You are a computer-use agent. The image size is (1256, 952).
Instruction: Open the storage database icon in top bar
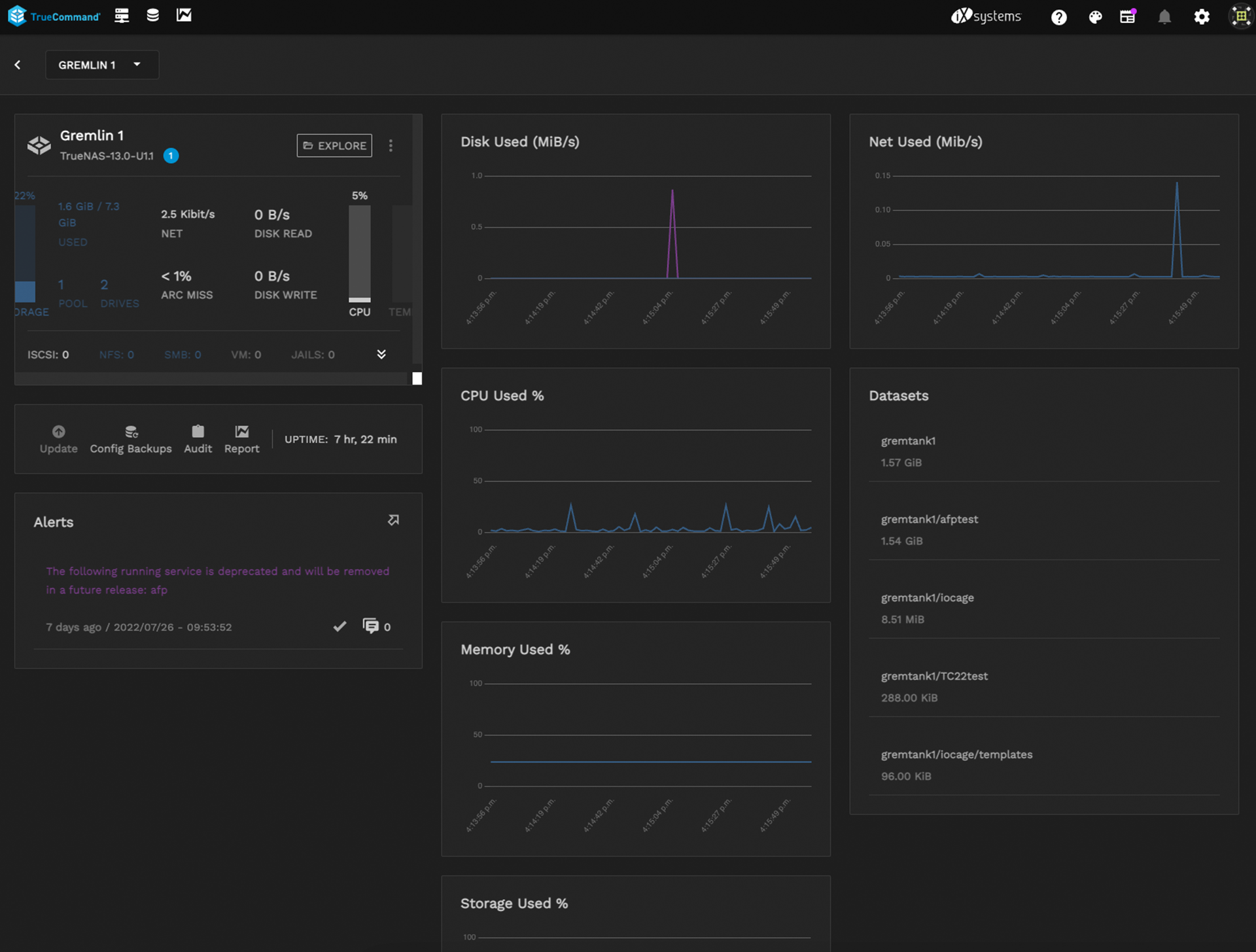click(x=152, y=16)
